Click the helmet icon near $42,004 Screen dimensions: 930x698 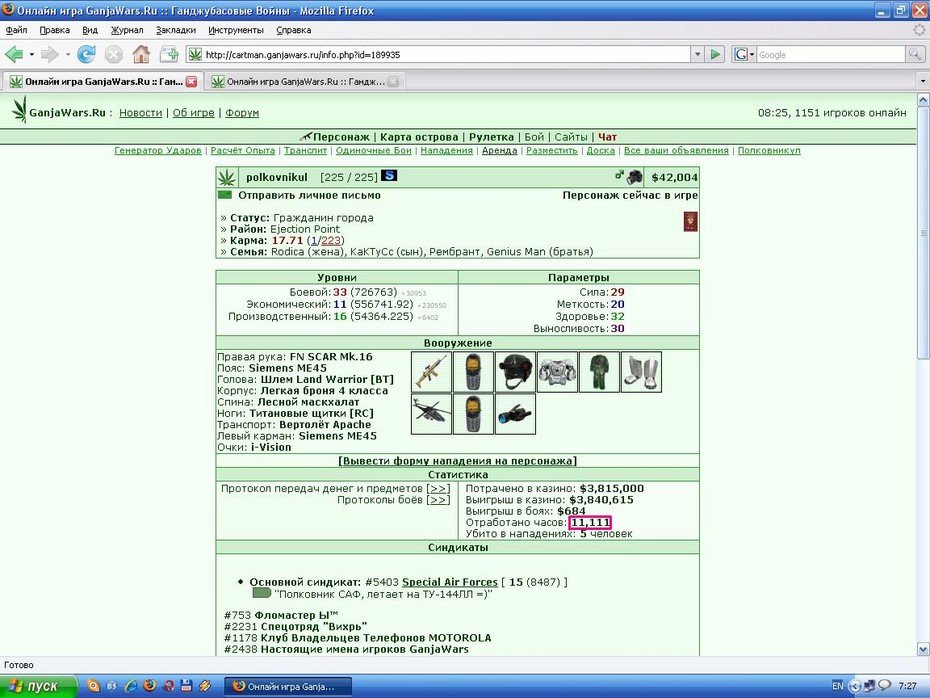pyautogui.click(x=635, y=177)
